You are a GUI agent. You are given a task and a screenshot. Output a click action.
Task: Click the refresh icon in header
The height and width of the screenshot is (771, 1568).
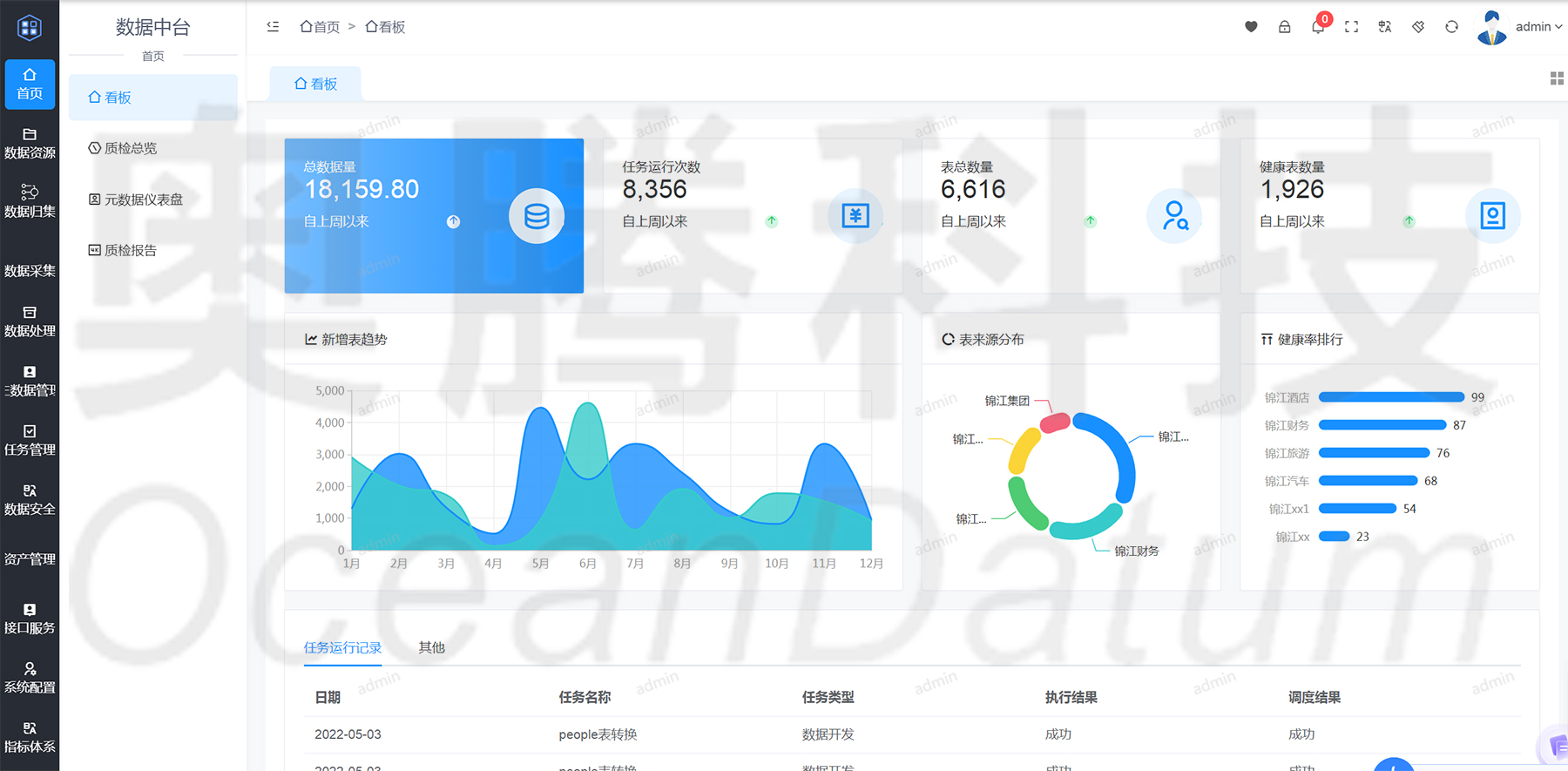coord(1451,27)
